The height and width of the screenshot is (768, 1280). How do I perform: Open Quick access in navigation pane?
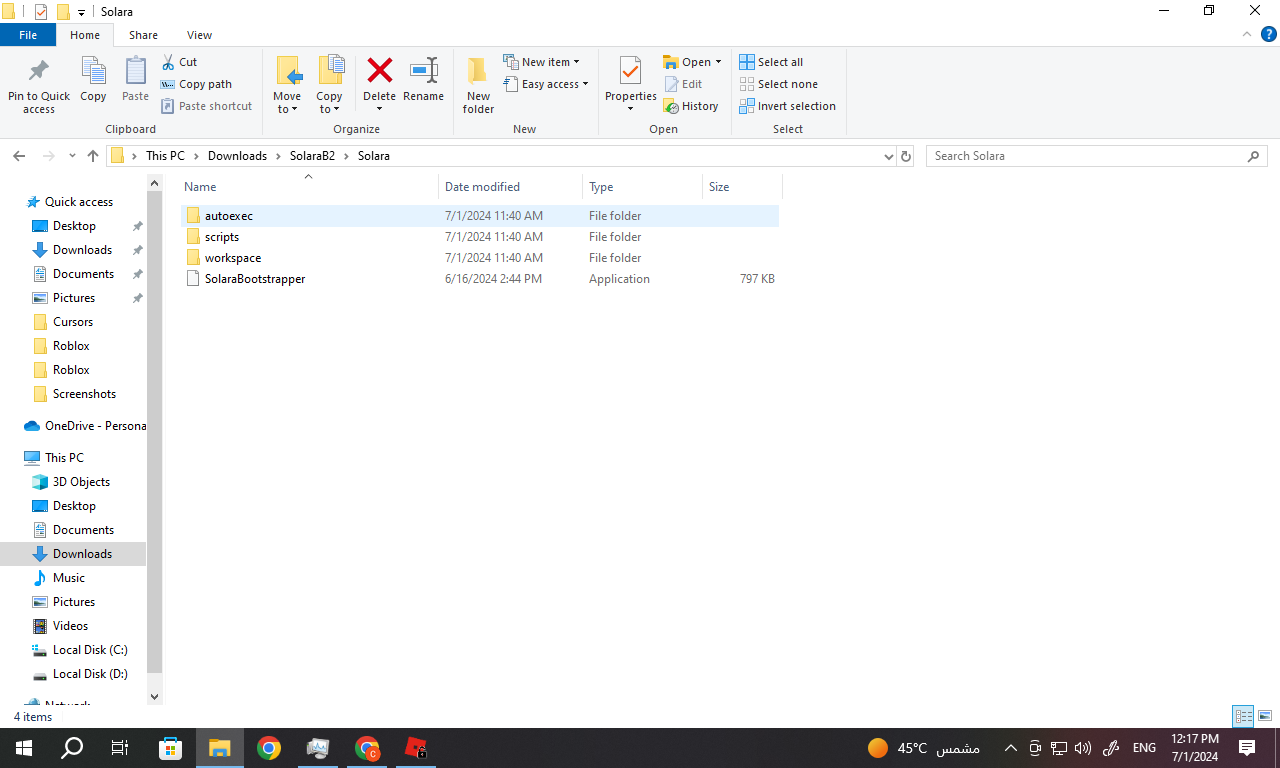[79, 202]
